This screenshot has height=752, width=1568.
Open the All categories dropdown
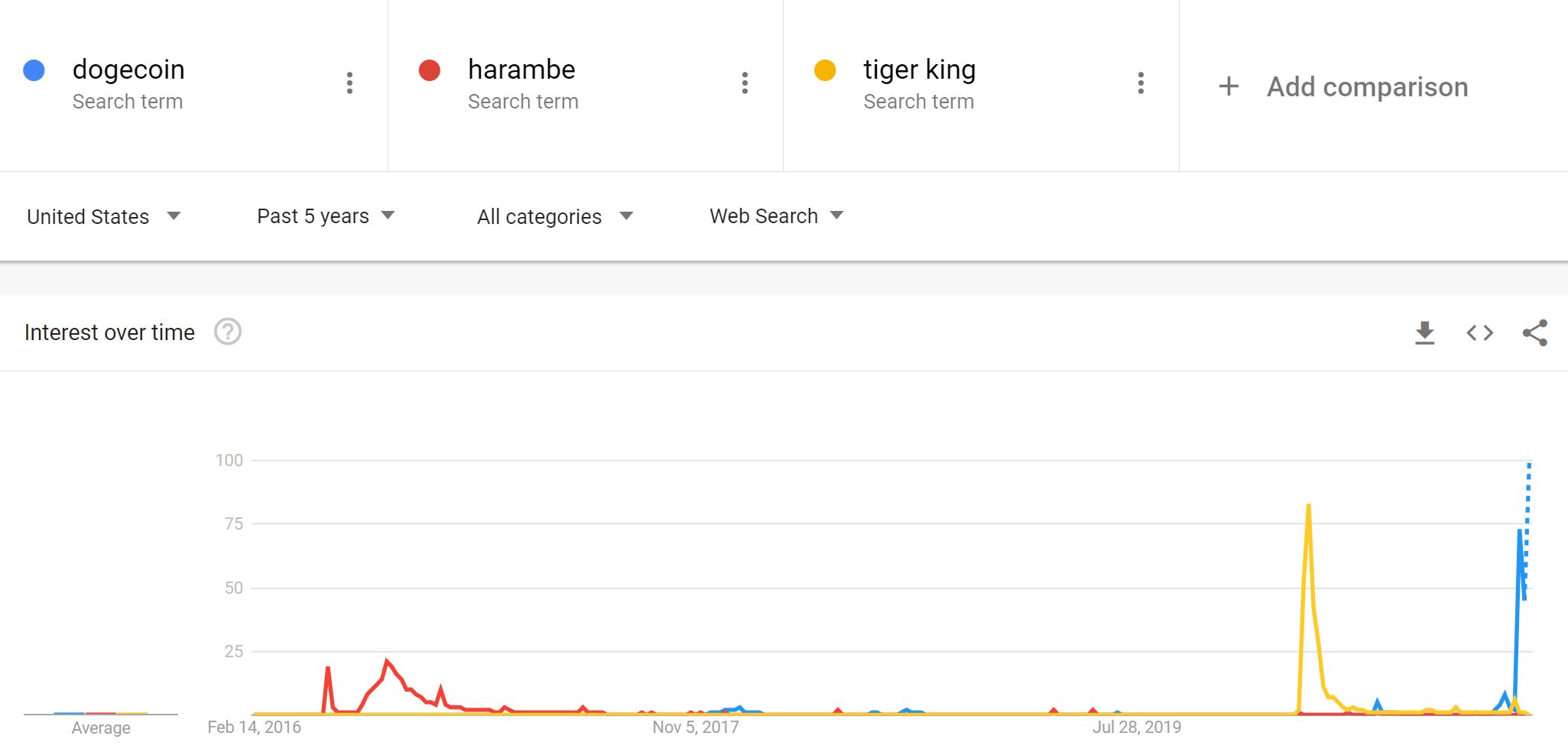554,216
